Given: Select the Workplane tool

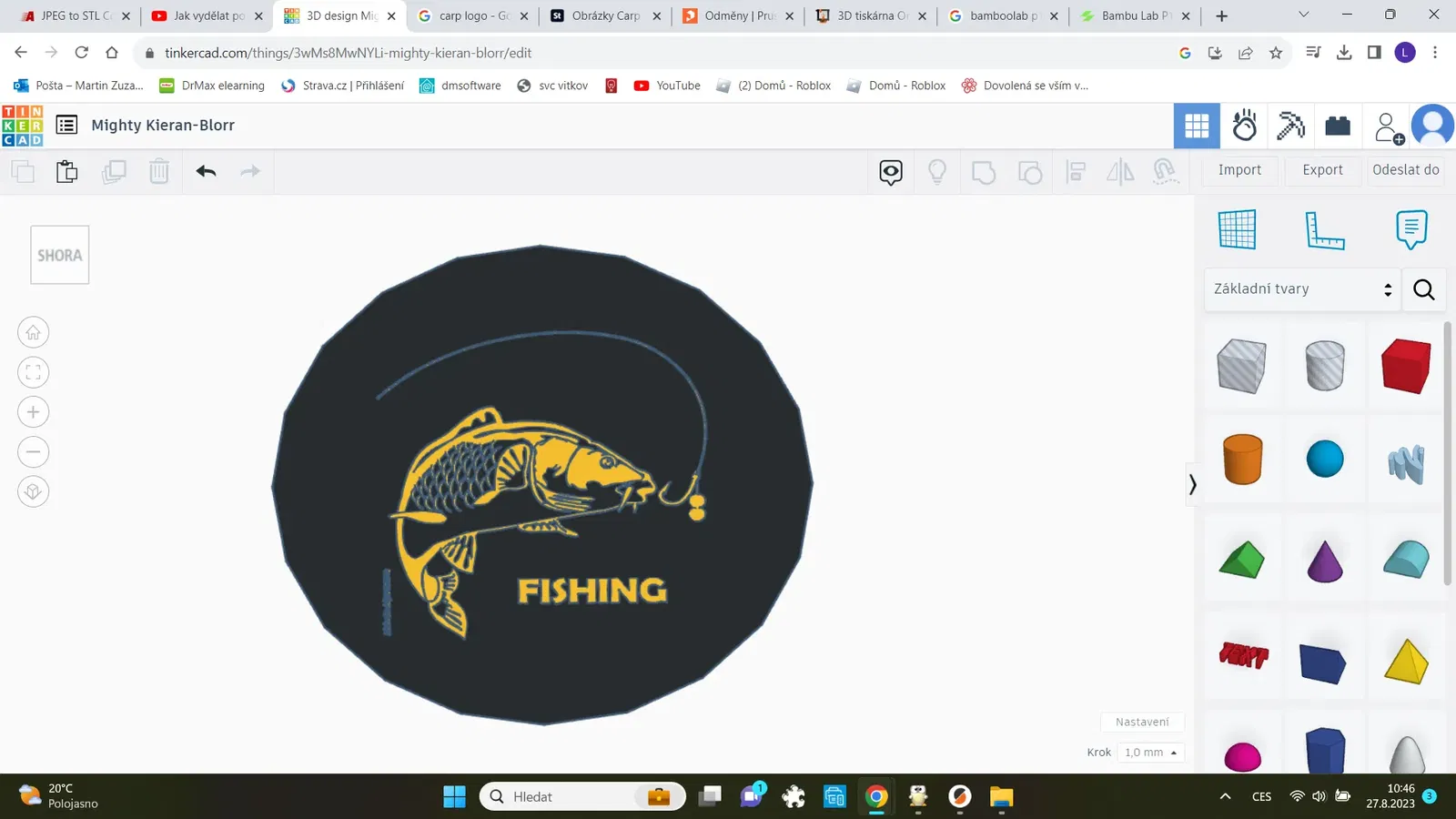Looking at the screenshot, I should tap(1238, 229).
